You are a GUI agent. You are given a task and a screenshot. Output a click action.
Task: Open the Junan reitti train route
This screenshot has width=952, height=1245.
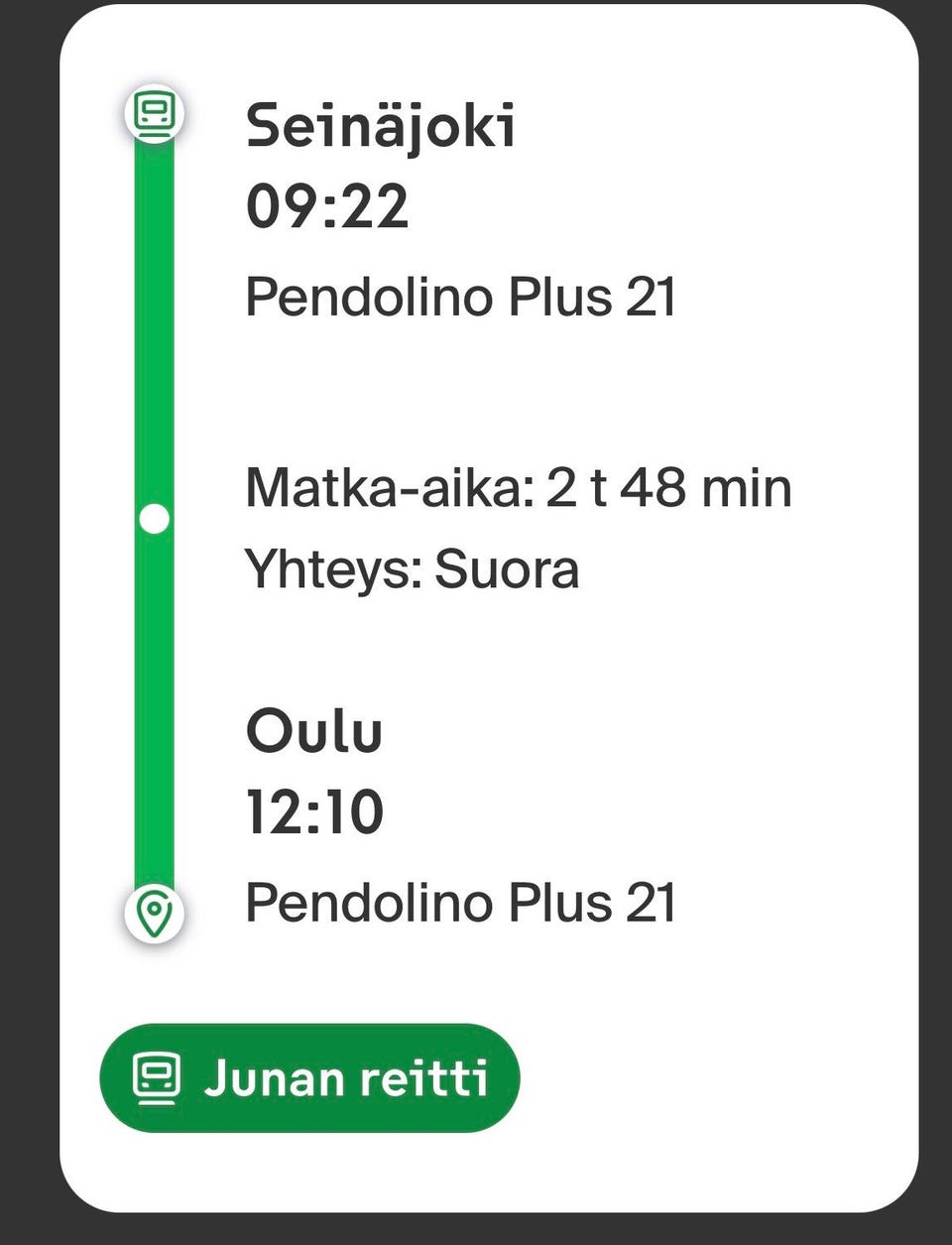coord(309,1078)
